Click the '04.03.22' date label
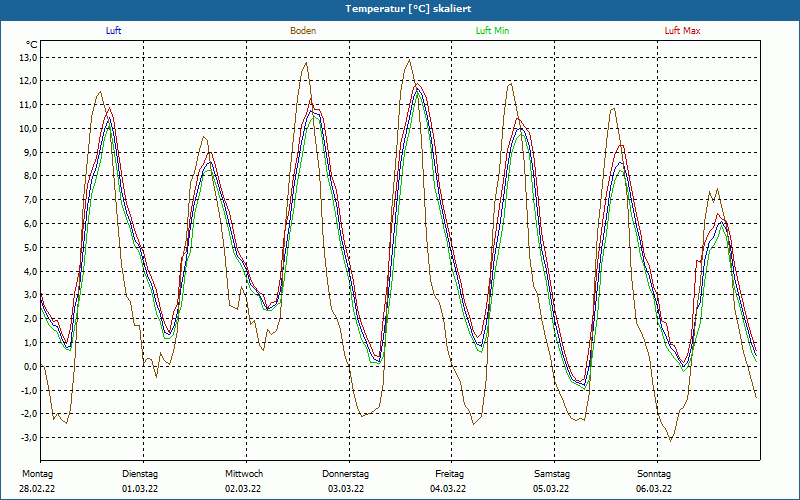The height and width of the screenshot is (500, 800). [x=448, y=489]
